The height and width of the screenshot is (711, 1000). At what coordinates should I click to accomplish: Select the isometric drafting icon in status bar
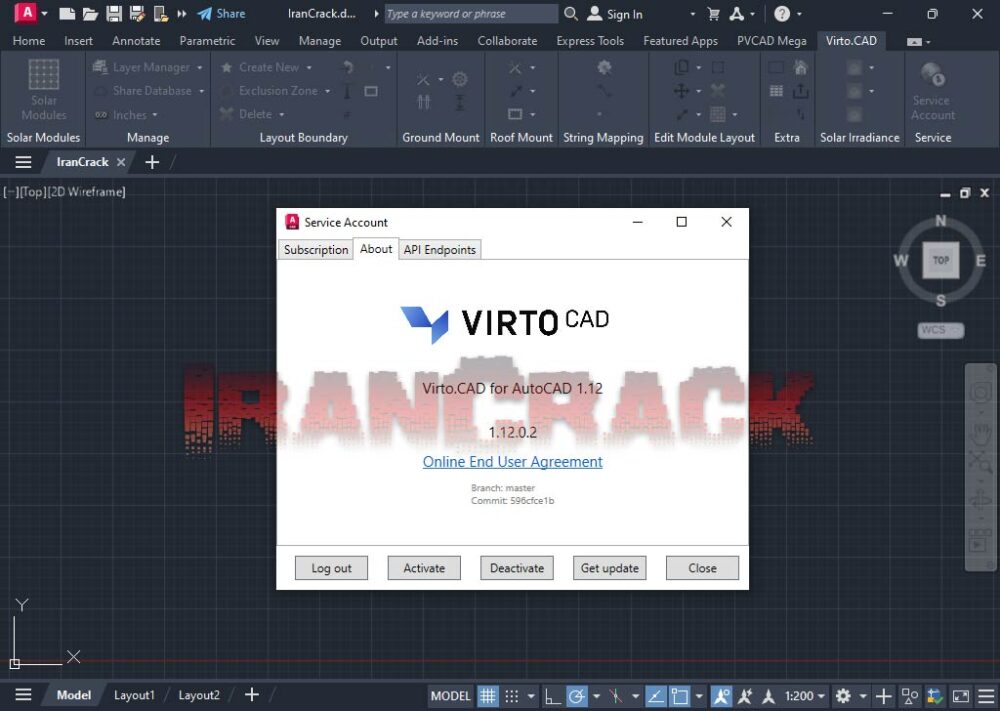pos(616,695)
